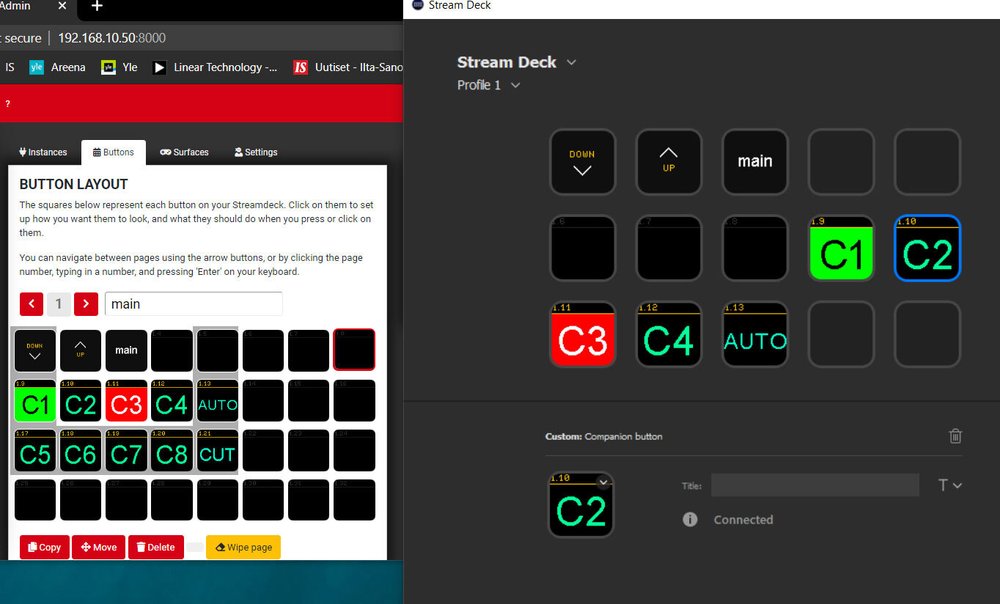
Task: Open the IS bookmark
Action: [x=10, y=67]
